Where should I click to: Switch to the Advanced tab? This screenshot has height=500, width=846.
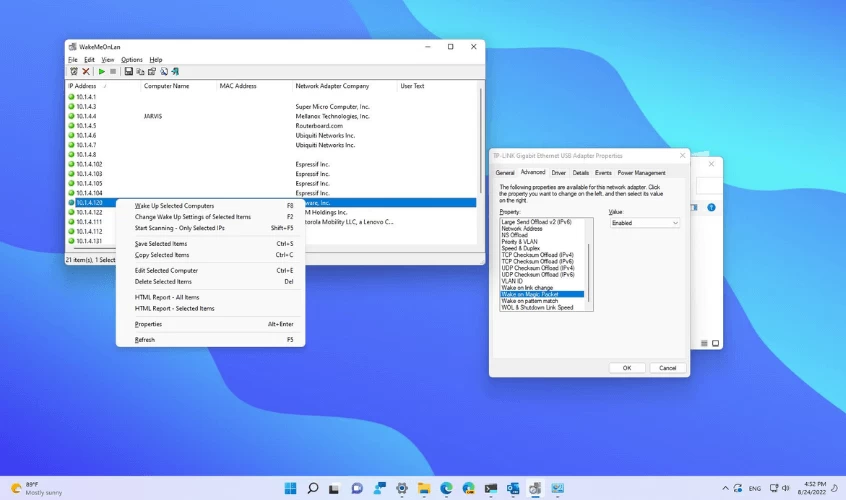coord(533,172)
